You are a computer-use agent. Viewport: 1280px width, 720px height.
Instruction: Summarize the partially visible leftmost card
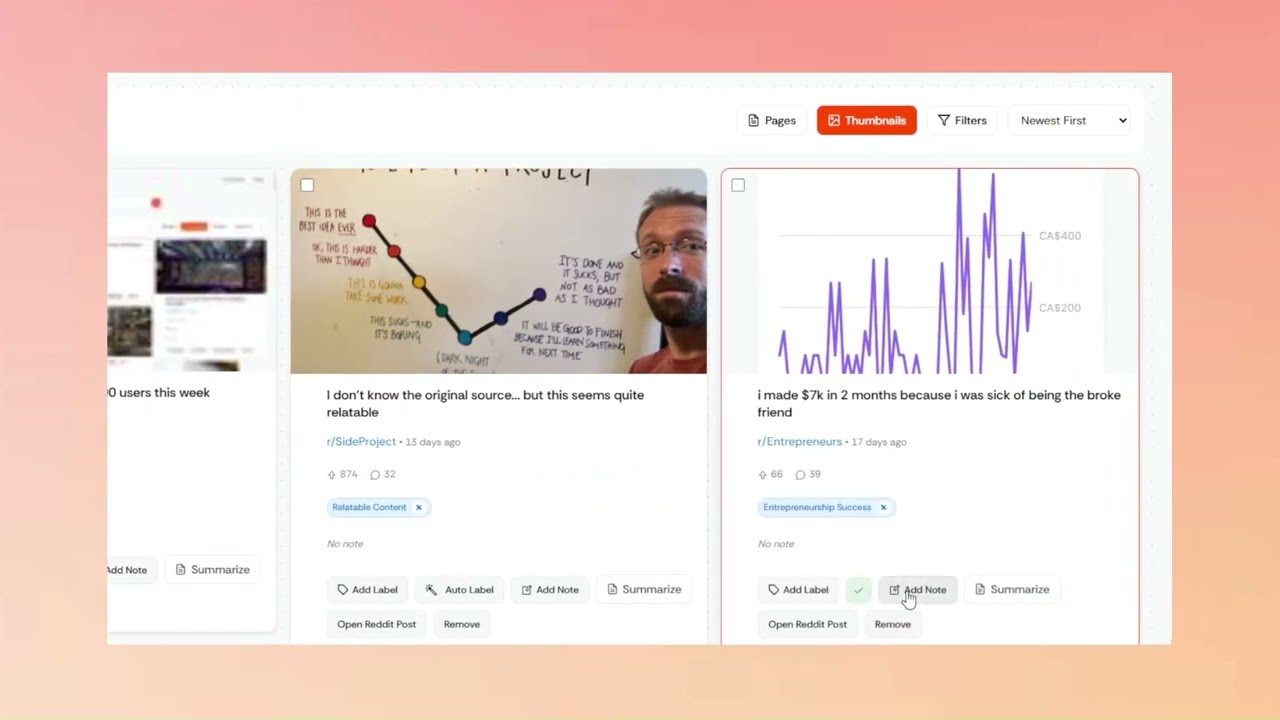pyautogui.click(x=212, y=570)
